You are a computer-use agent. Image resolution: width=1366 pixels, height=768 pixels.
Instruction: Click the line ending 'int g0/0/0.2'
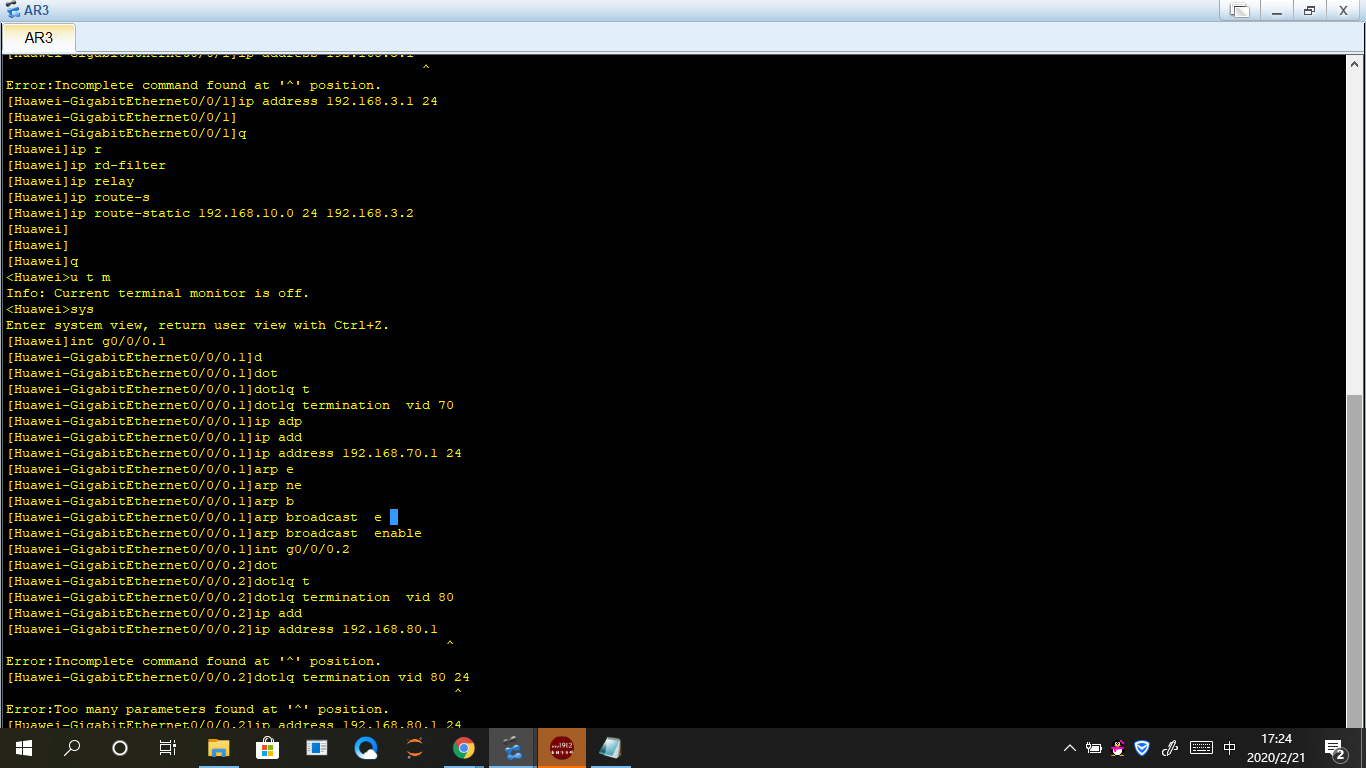178,549
